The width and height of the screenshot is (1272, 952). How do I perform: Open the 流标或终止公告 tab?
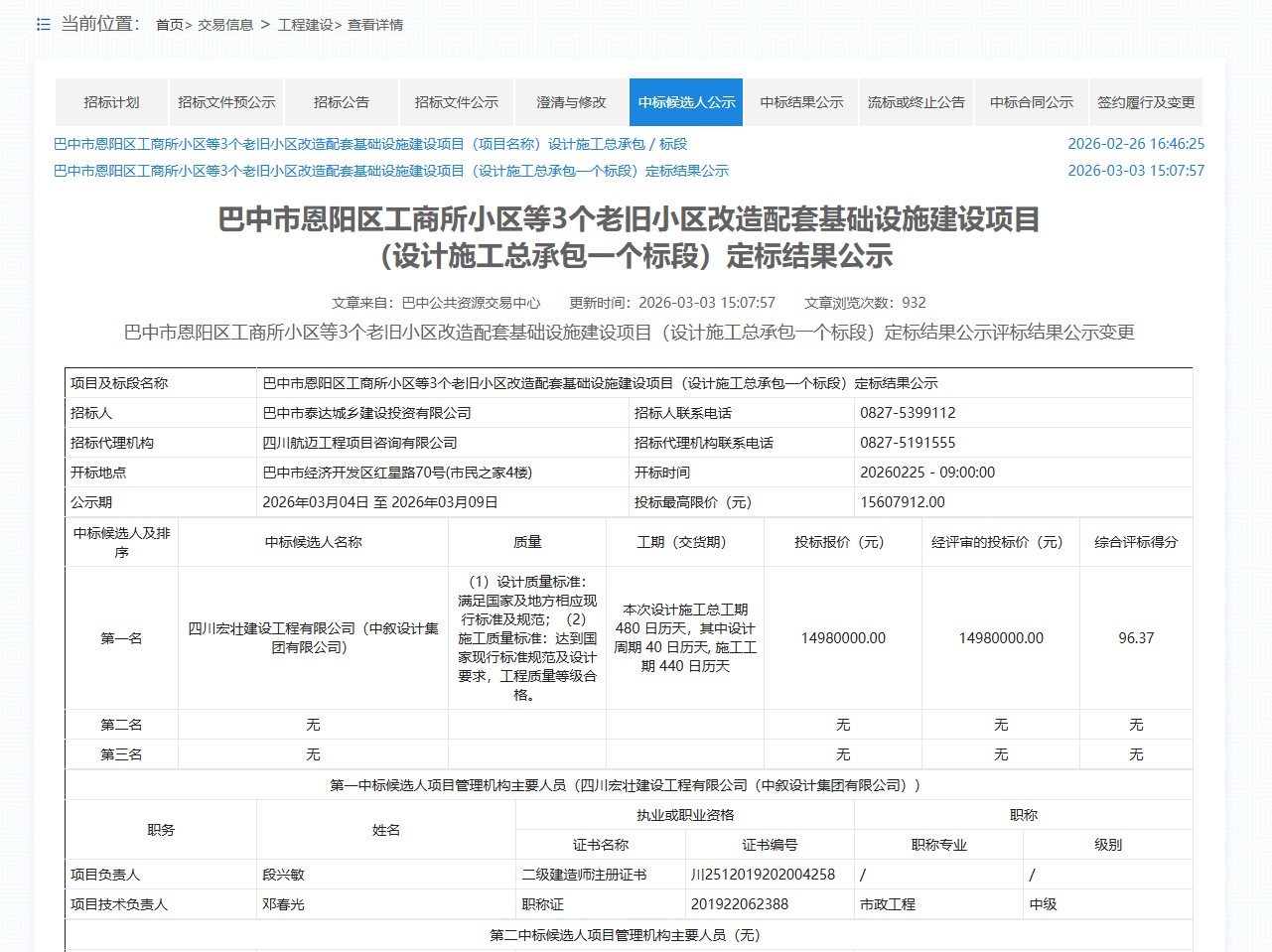click(916, 102)
